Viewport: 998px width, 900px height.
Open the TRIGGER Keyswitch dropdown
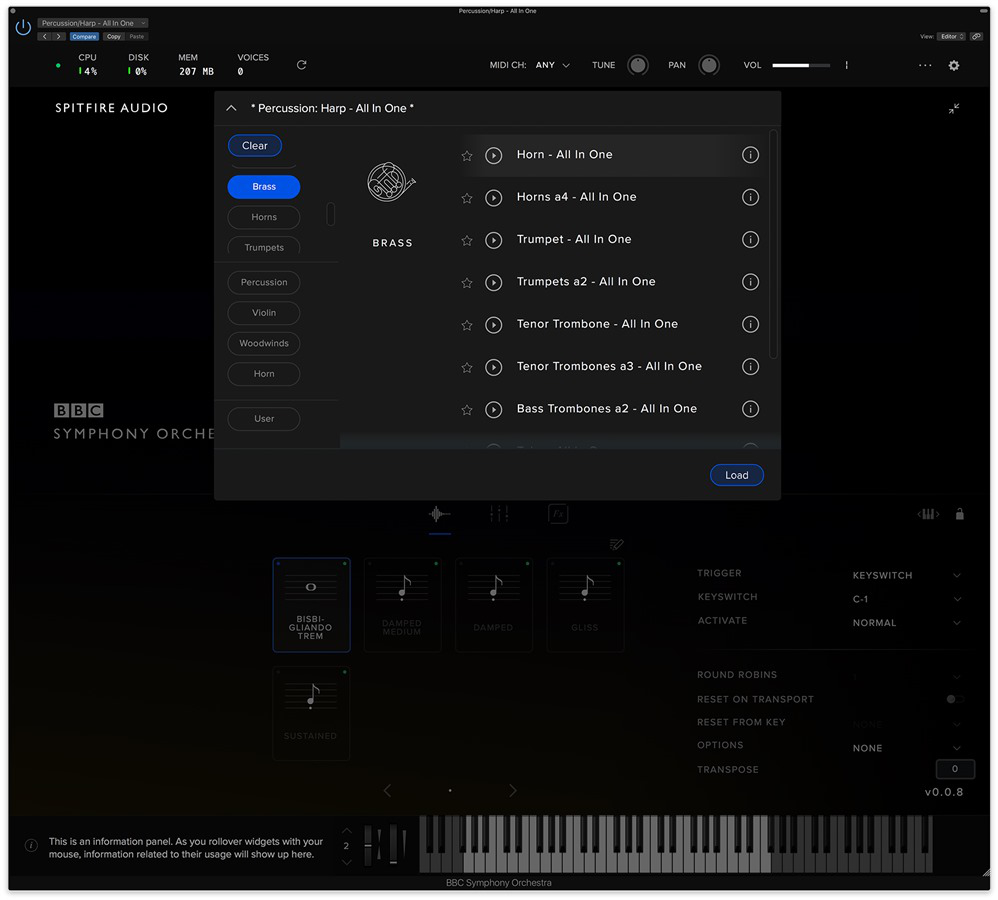click(x=906, y=575)
